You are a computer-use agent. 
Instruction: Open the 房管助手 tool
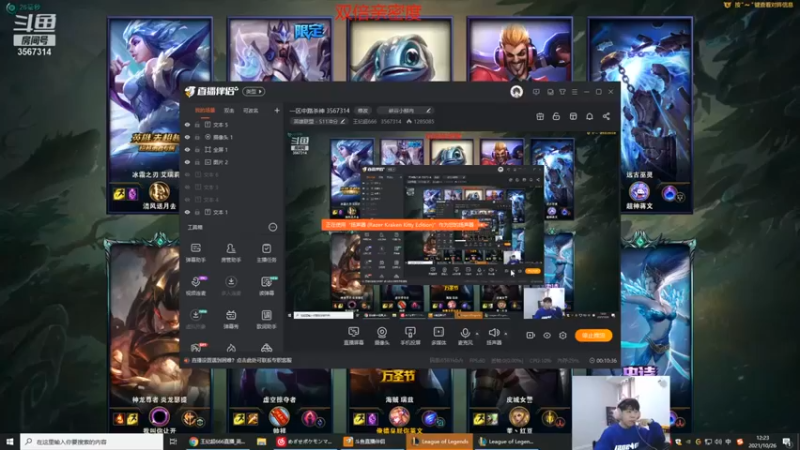231,253
